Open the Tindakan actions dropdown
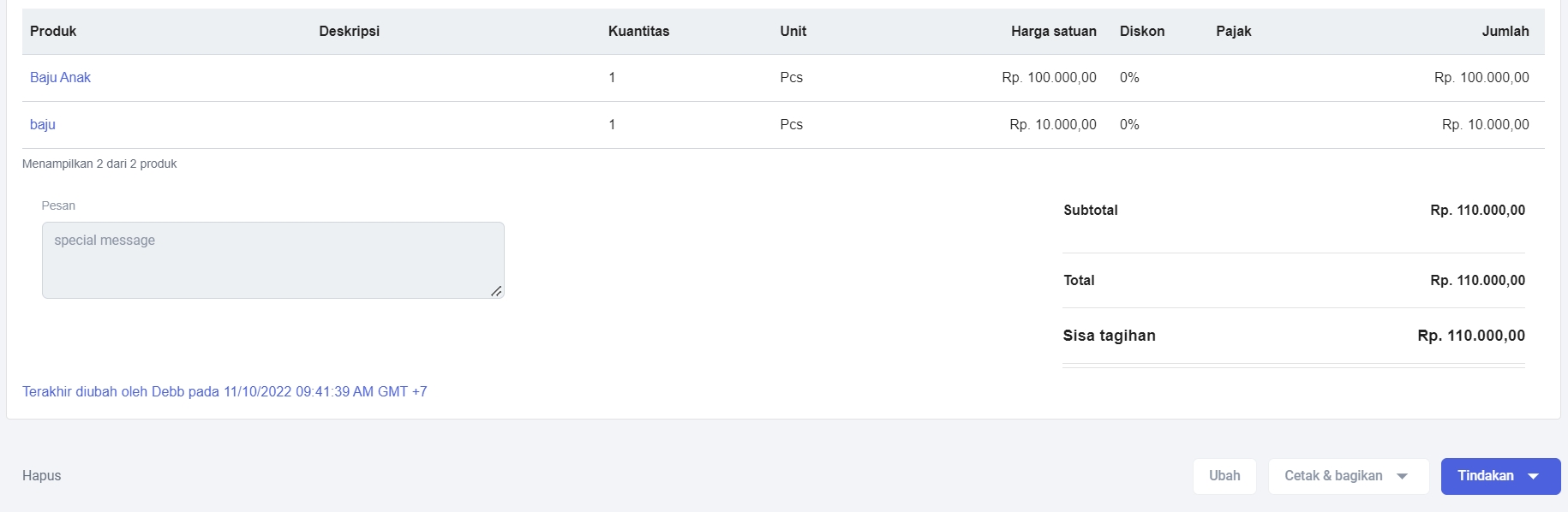 pos(1500,476)
